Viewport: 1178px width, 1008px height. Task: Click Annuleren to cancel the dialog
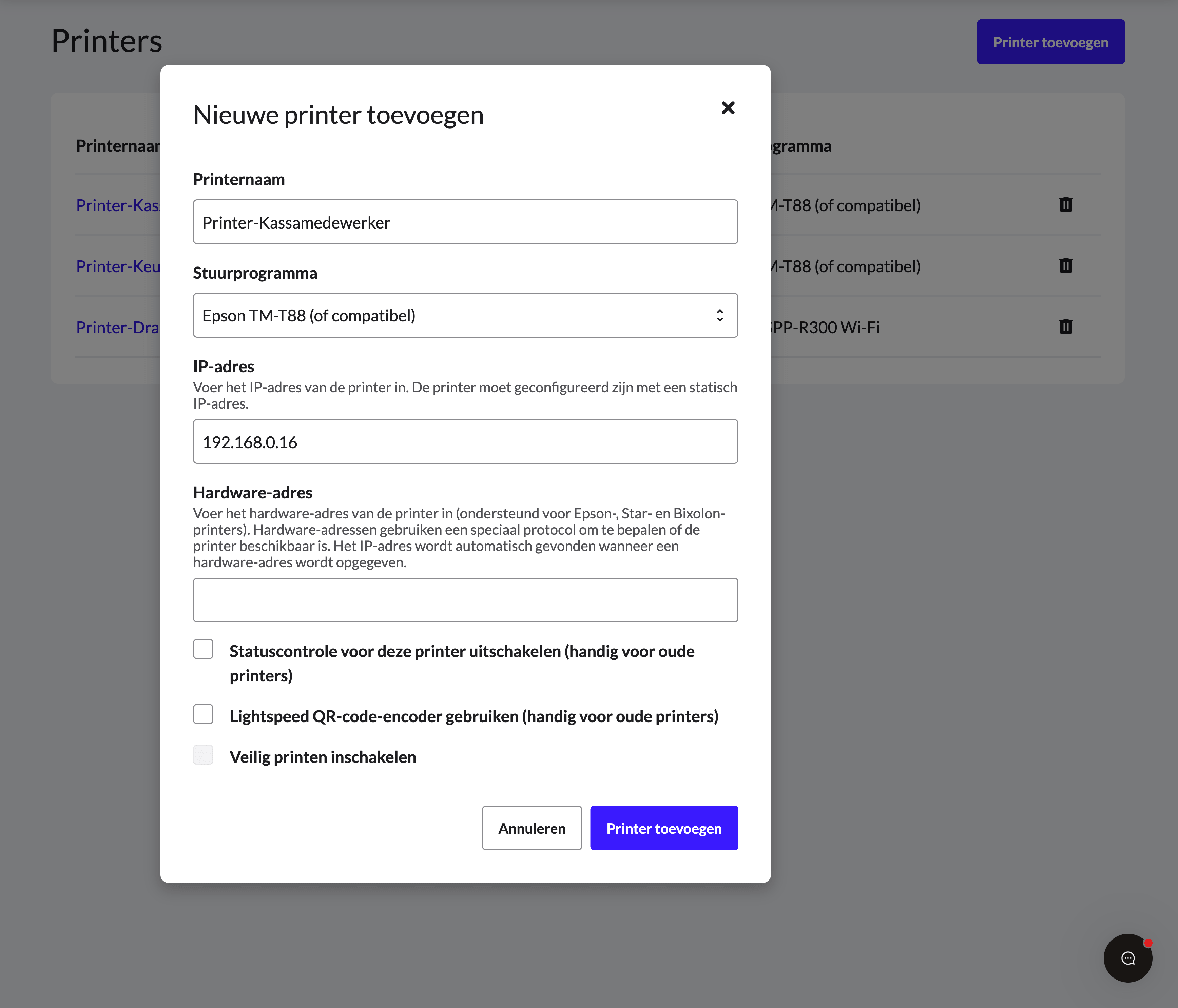click(532, 828)
